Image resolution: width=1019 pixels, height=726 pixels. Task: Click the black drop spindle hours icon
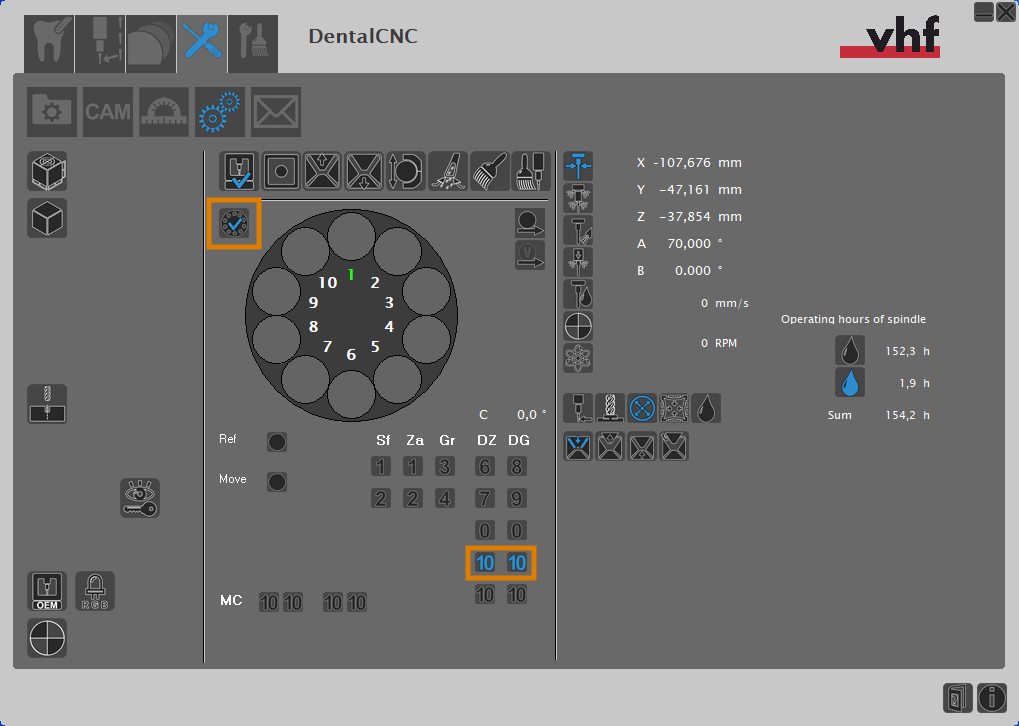pyautogui.click(x=849, y=351)
